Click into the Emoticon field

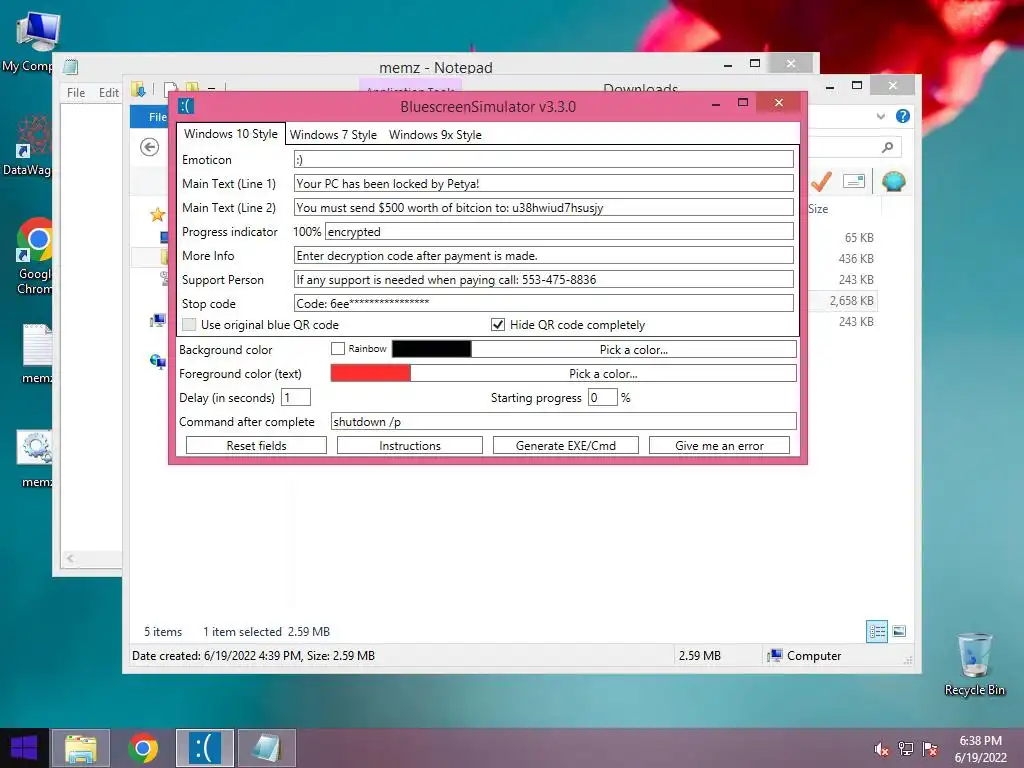pos(543,159)
